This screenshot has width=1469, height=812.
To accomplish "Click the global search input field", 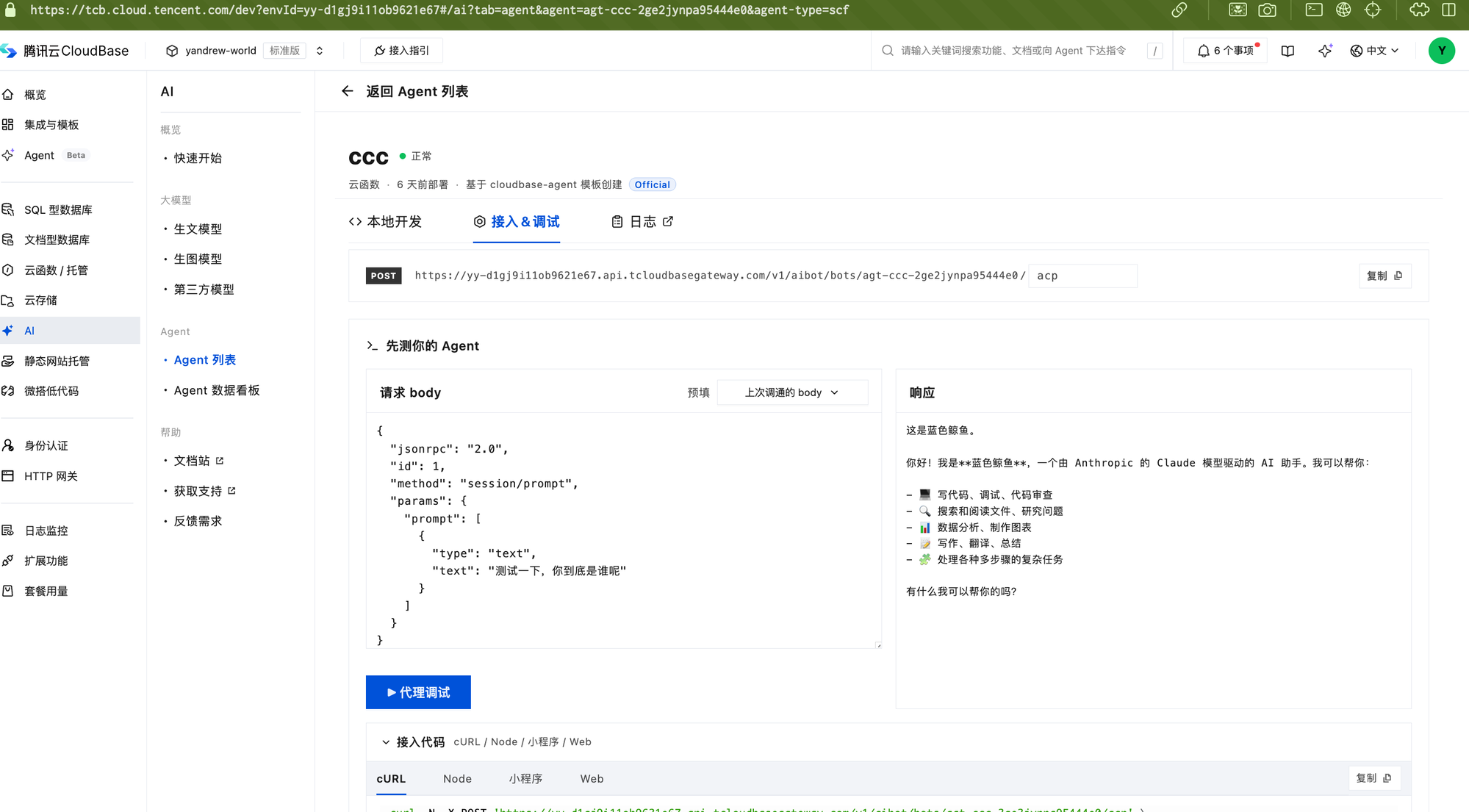I will [x=1014, y=51].
